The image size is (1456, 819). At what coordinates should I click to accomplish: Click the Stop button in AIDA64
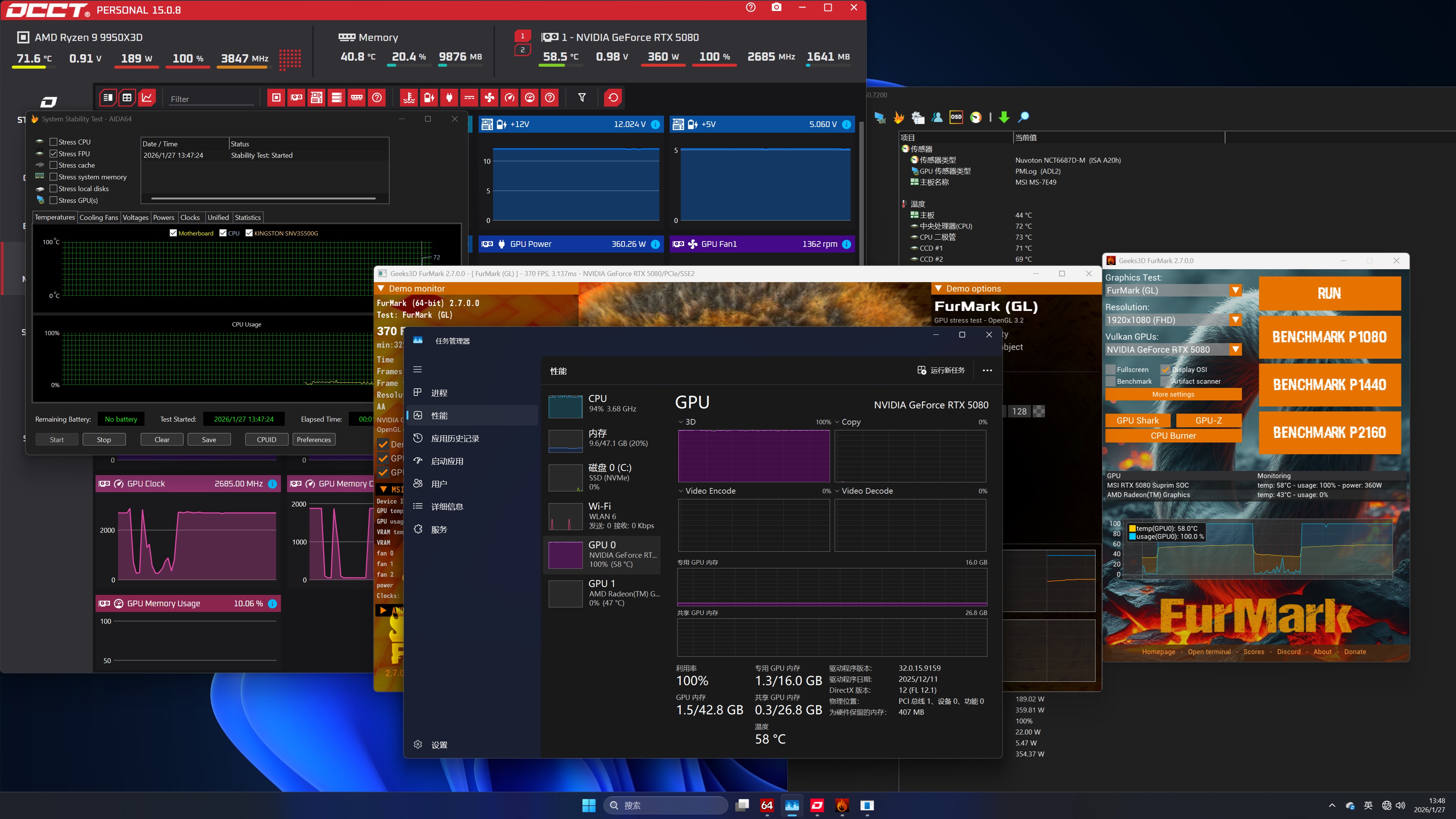pyautogui.click(x=104, y=440)
